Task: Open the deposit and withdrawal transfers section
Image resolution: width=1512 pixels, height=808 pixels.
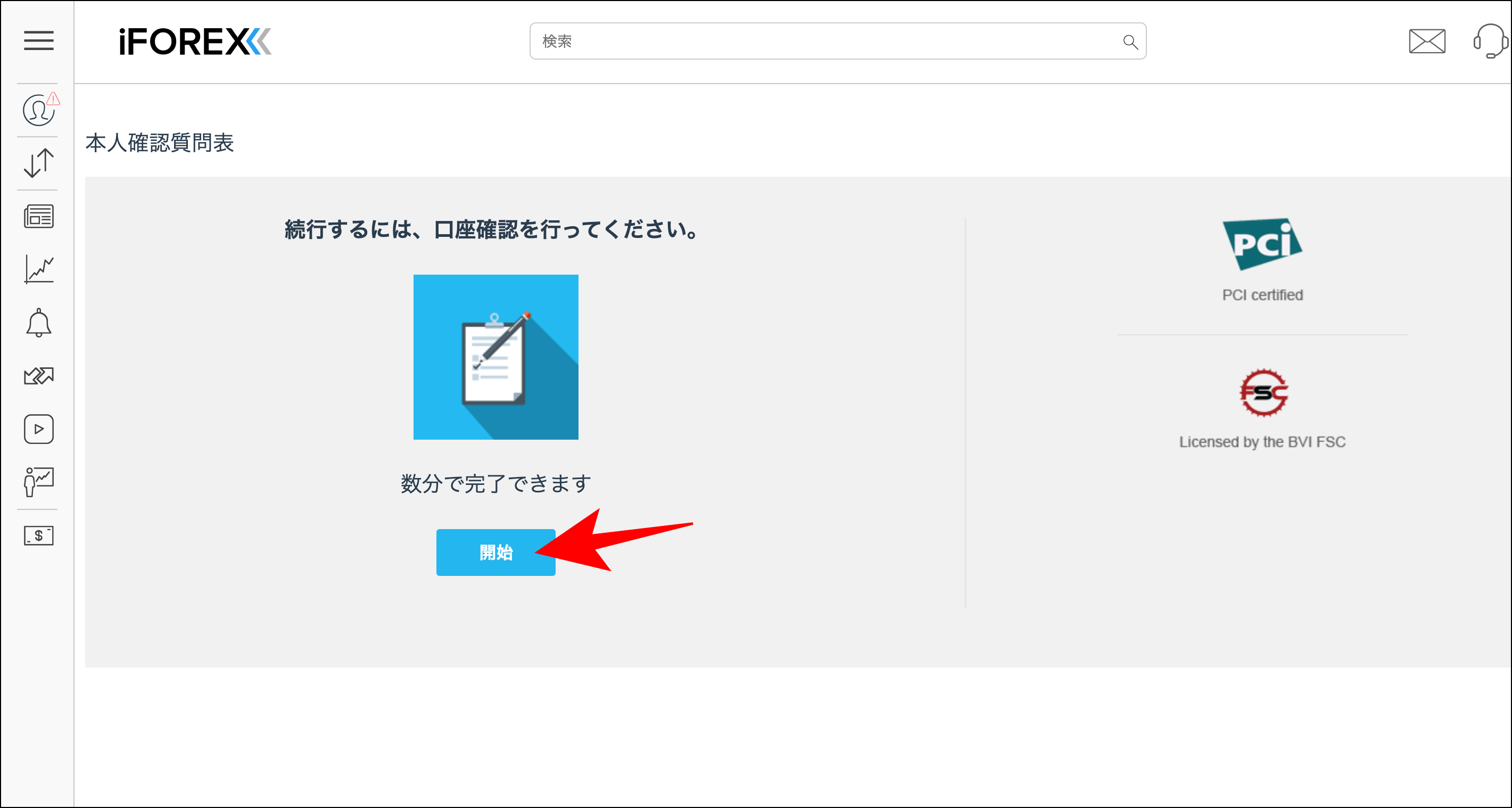Action: pos(38,163)
